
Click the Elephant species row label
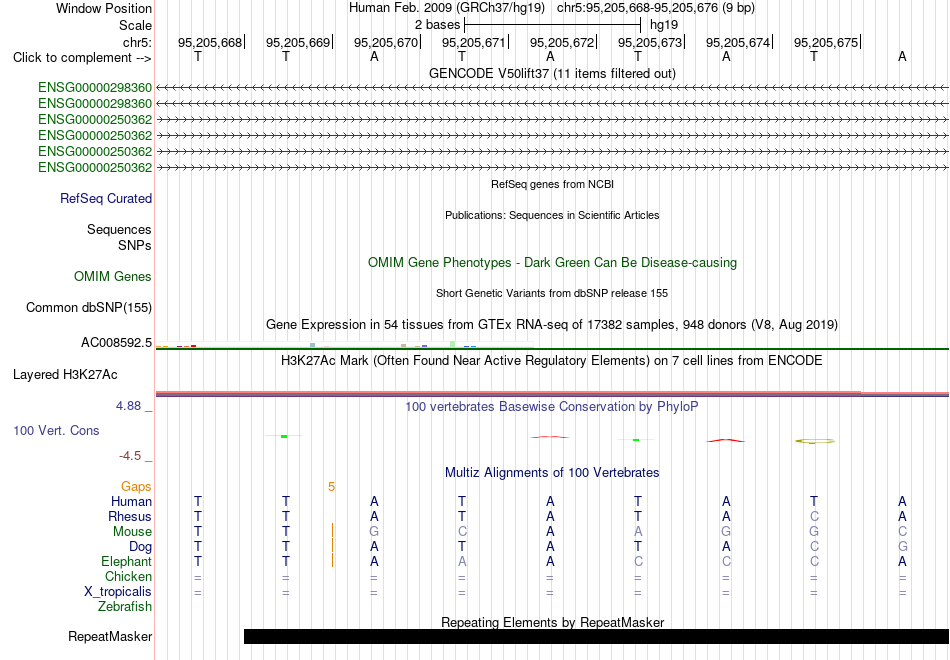(127, 562)
